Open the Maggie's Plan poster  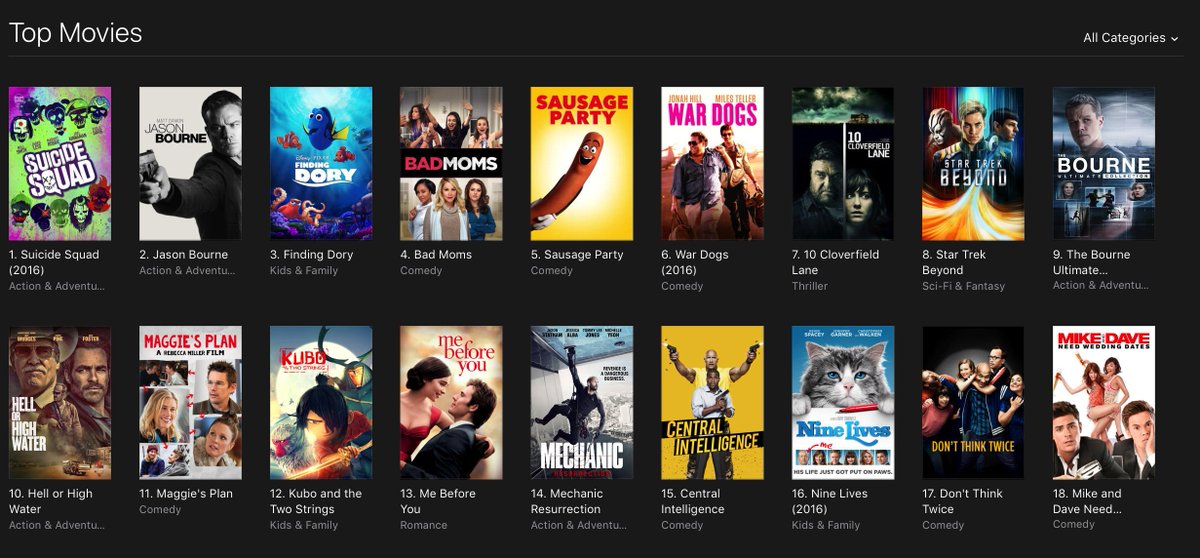click(190, 403)
